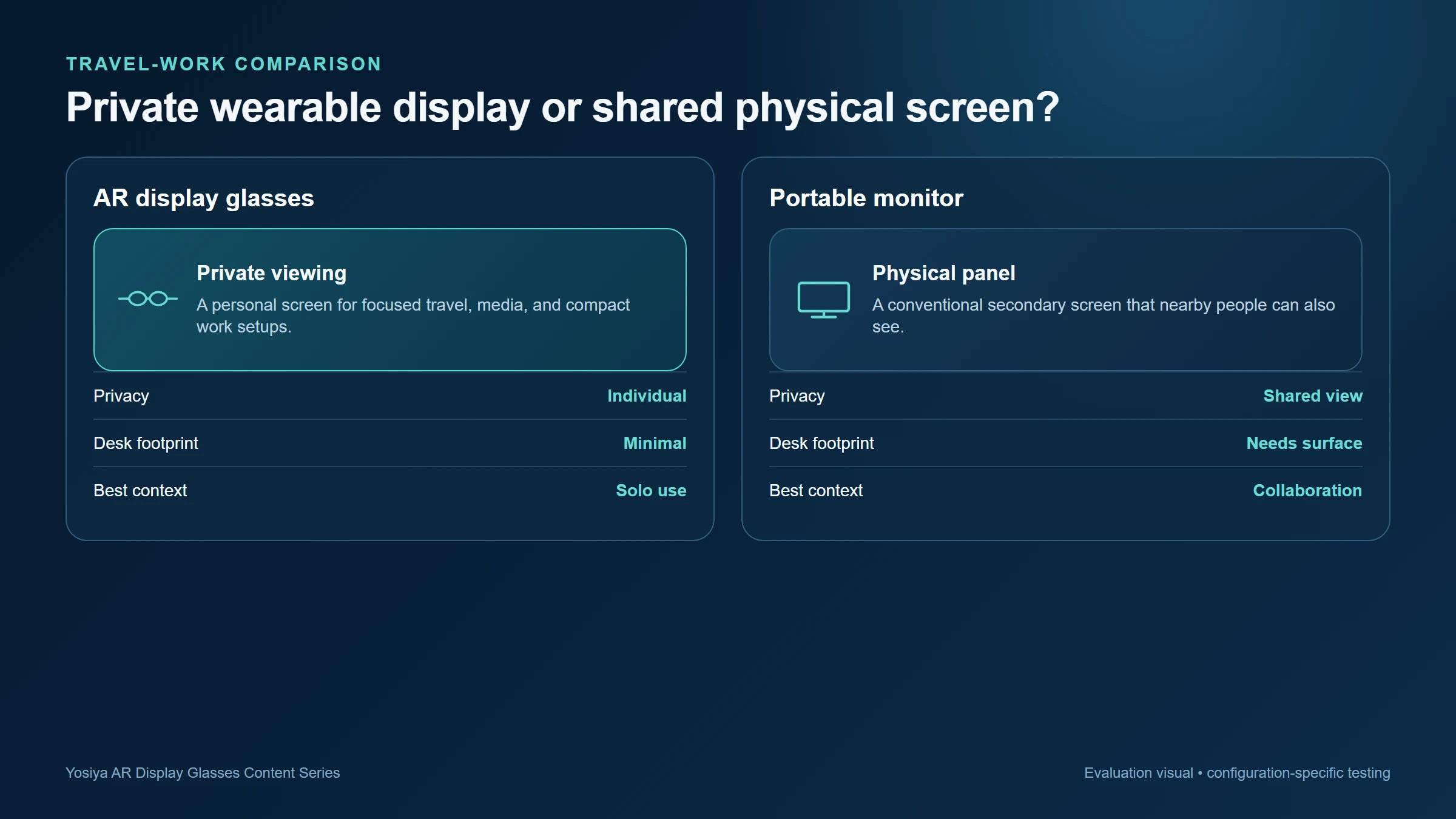Click the 'Needs surface' desk footprint value
Viewport: 1456px width, 819px height.
[1304, 443]
